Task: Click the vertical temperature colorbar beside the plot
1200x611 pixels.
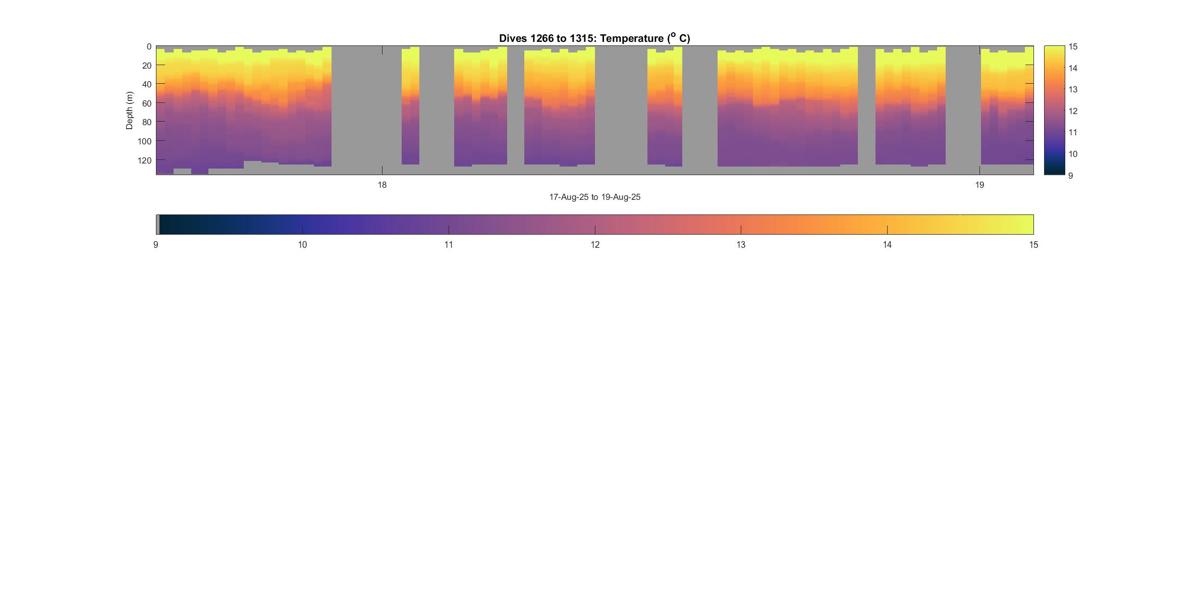Action: pyautogui.click(x=1053, y=110)
